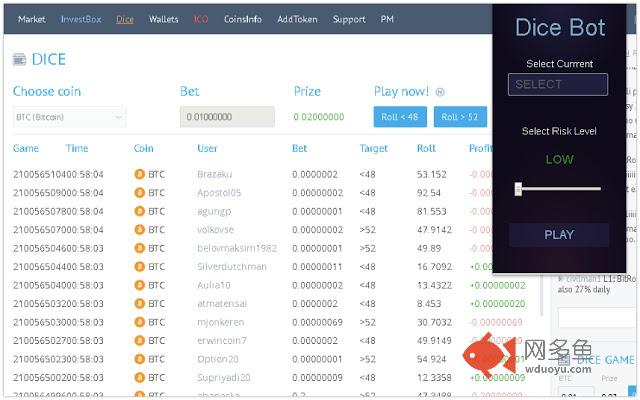The image size is (640, 400).
Task: Open user Option20's profile
Action: point(218,359)
